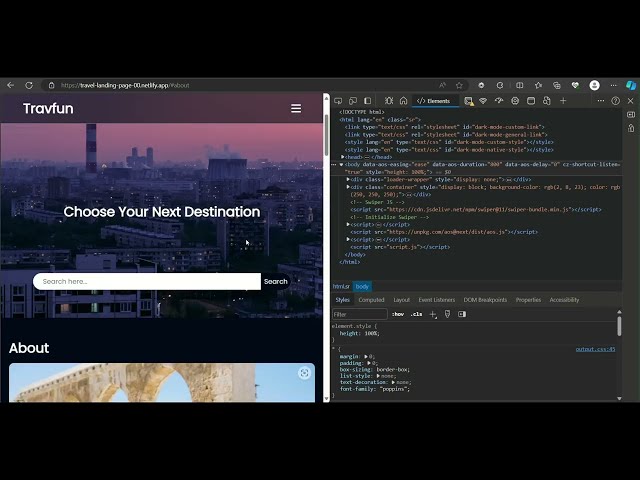
Task: Open the Accessibility tab
Action: [564, 300]
